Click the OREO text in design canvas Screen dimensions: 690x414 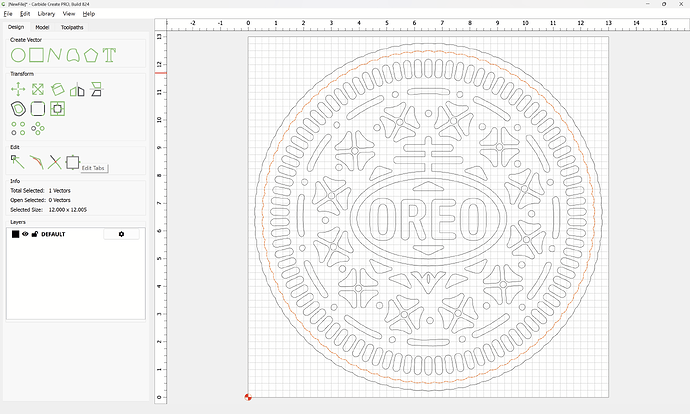coord(428,216)
